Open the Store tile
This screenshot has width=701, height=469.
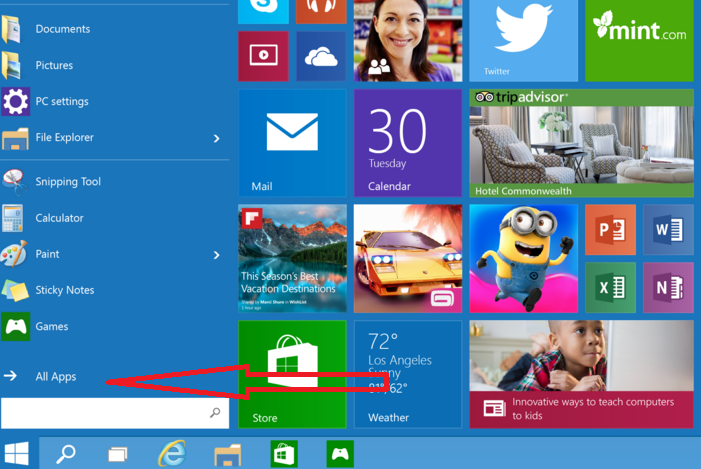(x=292, y=374)
